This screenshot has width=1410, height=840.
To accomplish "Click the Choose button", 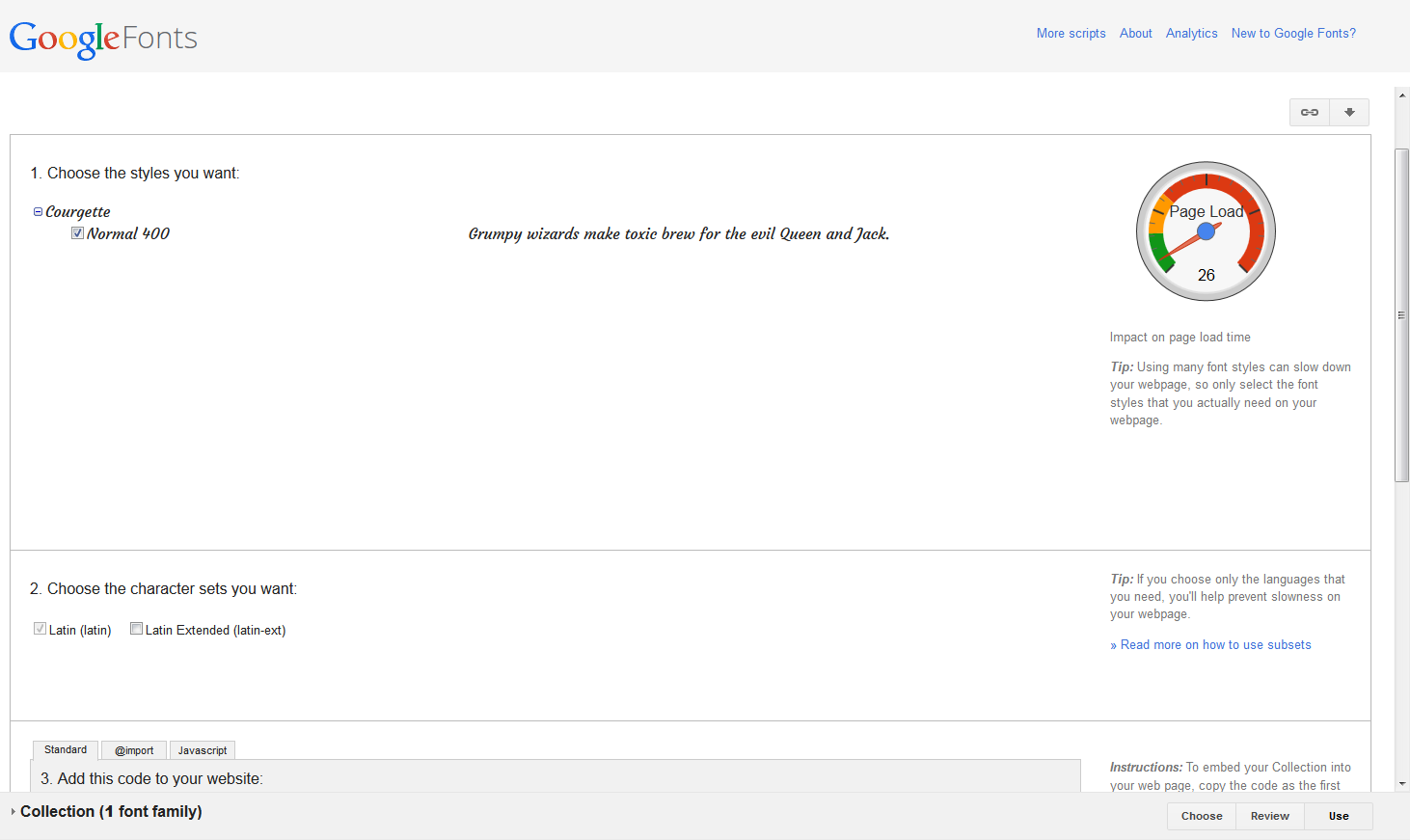I will point(1202,816).
